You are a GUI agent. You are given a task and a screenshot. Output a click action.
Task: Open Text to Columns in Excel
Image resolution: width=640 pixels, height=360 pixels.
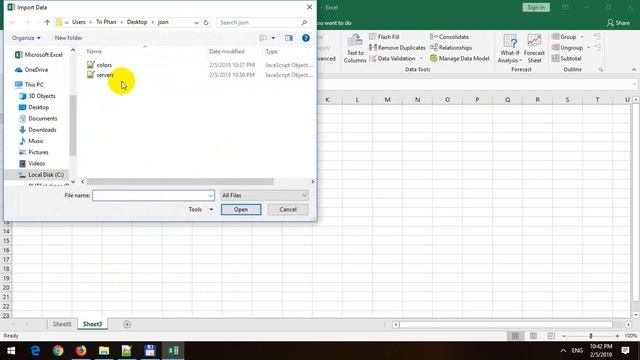coord(355,49)
